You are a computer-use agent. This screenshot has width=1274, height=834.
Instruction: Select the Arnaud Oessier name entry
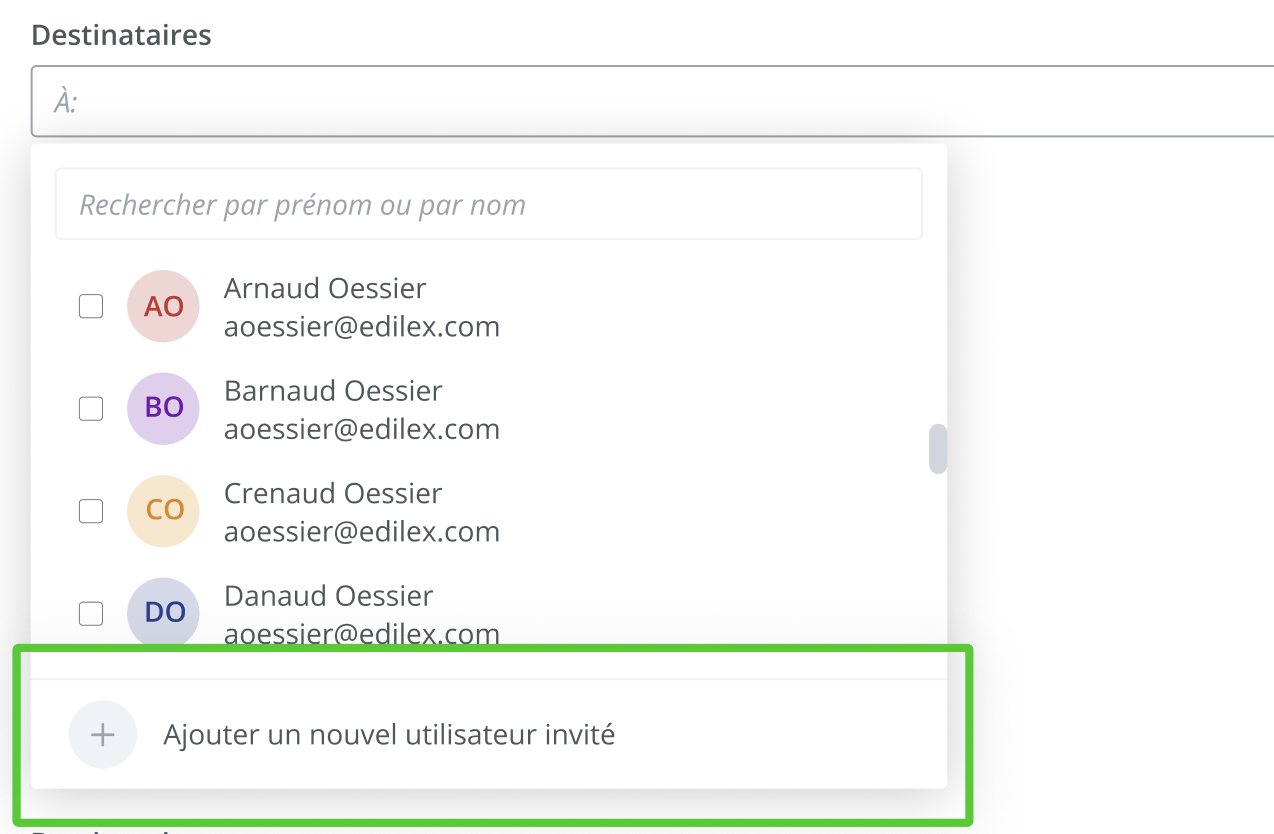tap(325, 288)
